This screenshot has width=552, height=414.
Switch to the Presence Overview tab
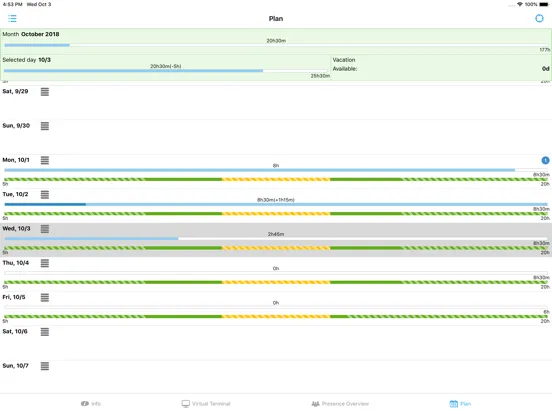(340, 403)
